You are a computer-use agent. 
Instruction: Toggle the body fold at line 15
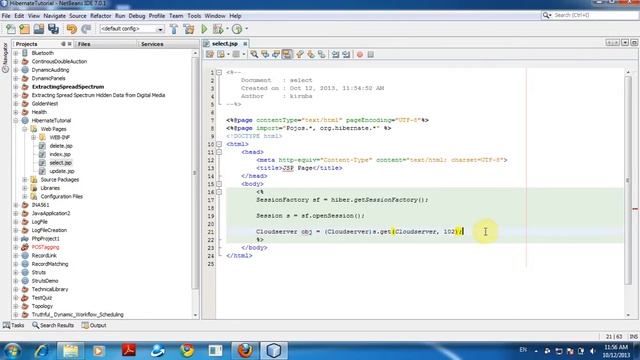(219, 184)
